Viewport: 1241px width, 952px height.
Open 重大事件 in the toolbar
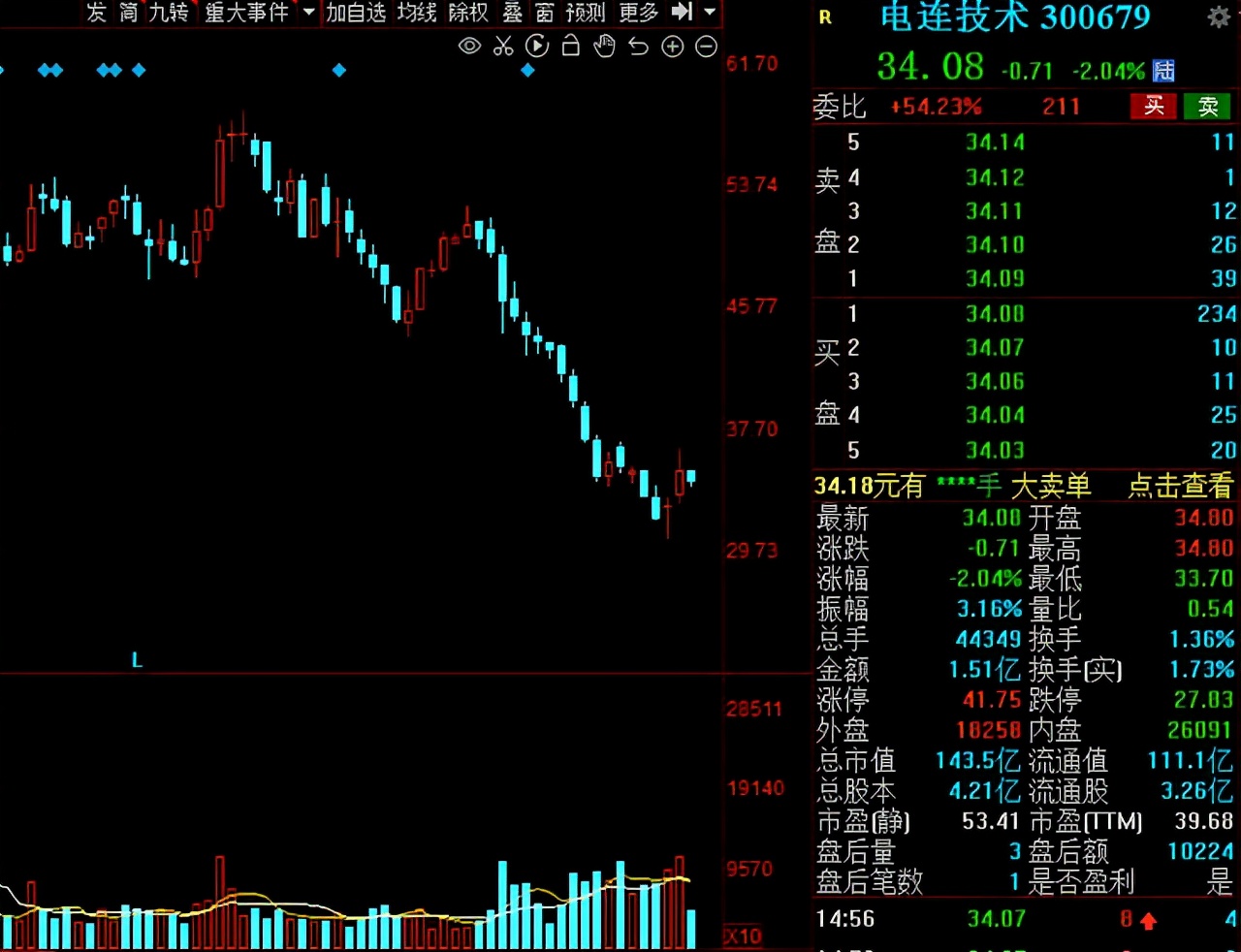click(x=246, y=12)
